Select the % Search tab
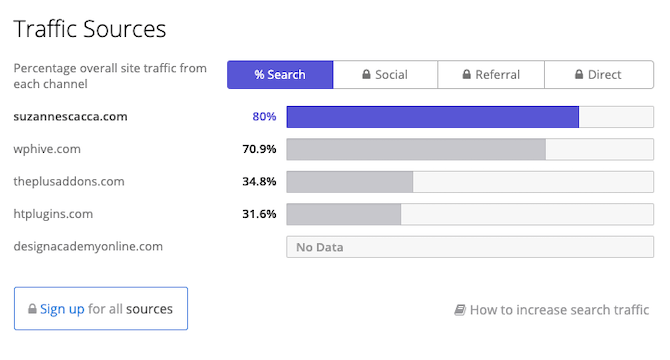 [x=280, y=75]
